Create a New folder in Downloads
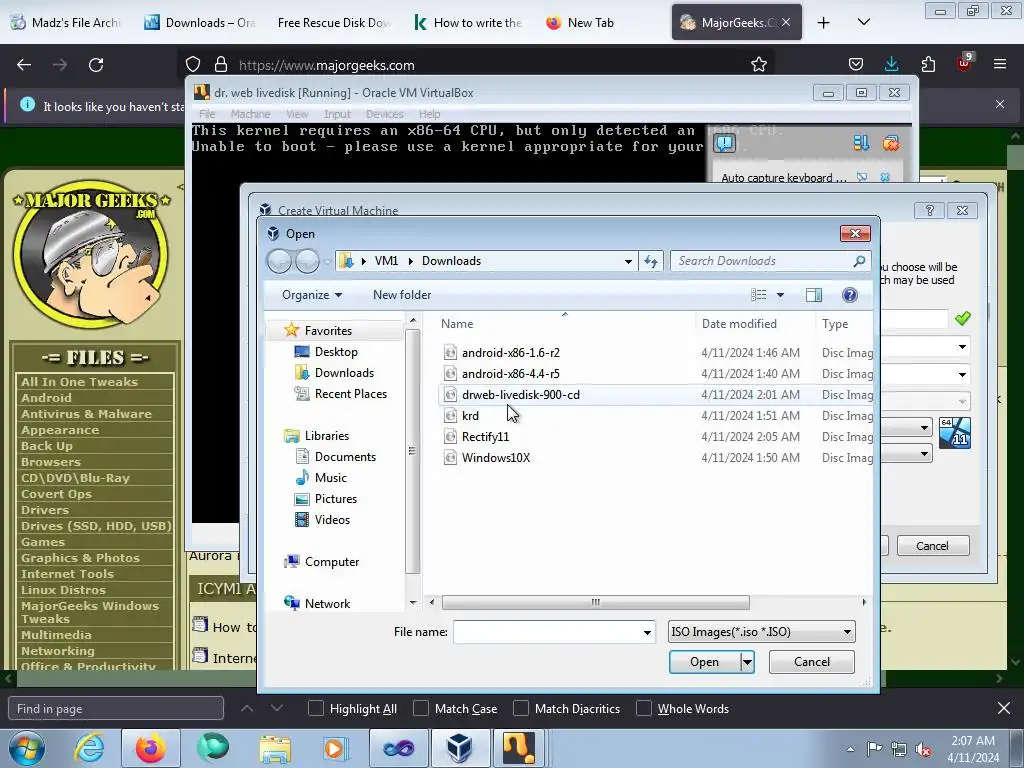Viewport: 1024px width, 768px height. tap(402, 295)
